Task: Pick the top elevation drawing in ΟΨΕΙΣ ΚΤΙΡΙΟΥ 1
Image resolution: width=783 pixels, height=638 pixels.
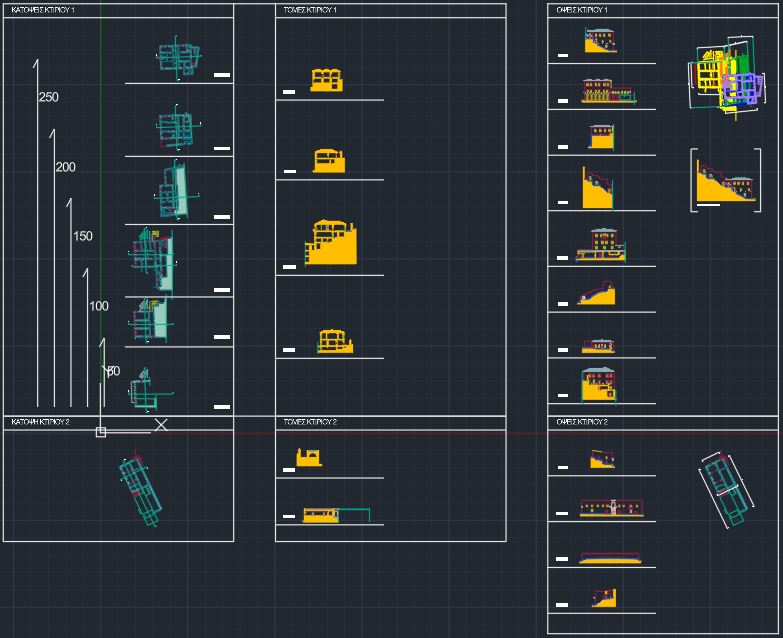Action: click(601, 41)
